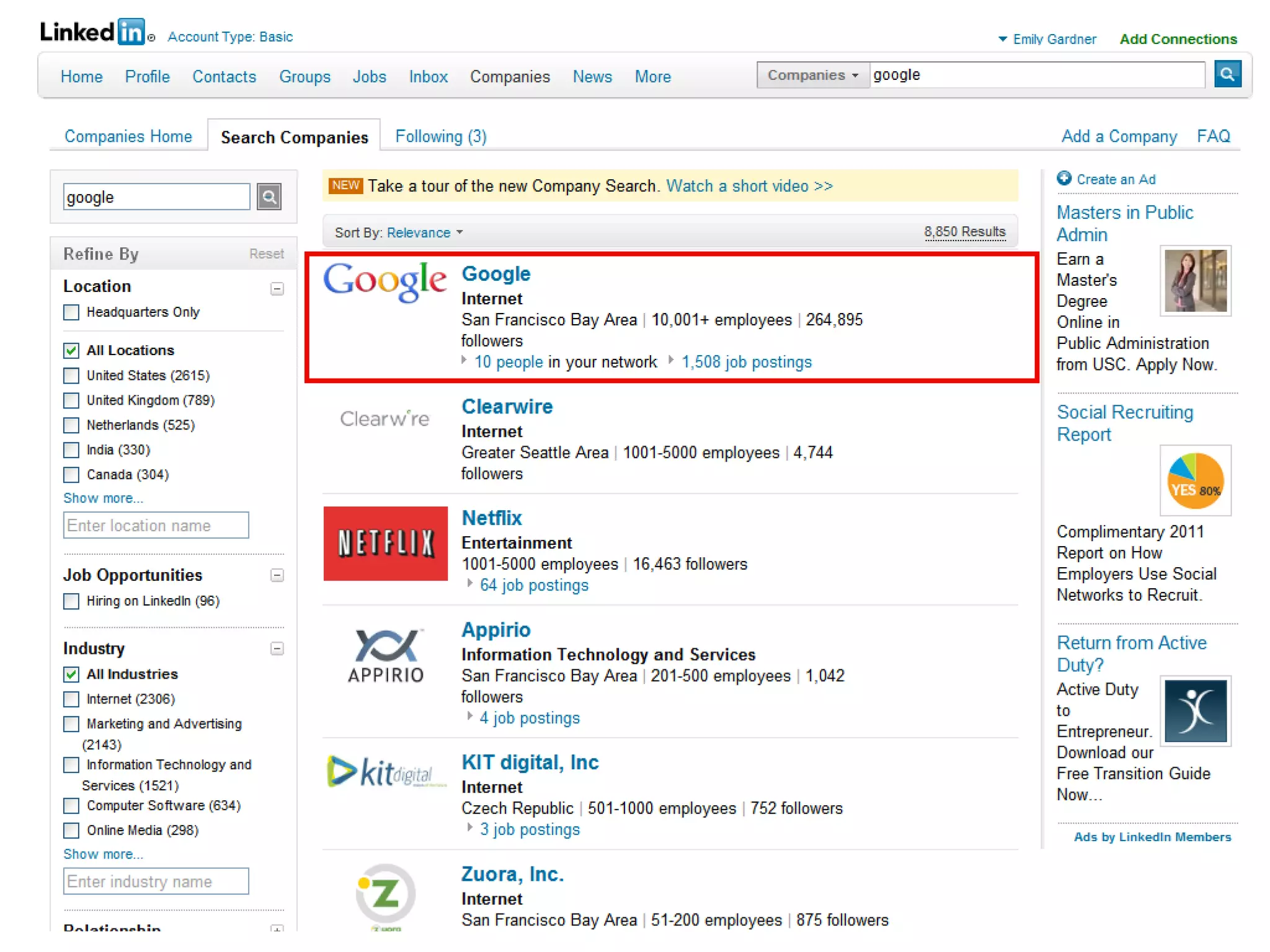Click the Social Recruiting pie chart thumbnail
Screen dimensions: 1270x952
(1194, 480)
